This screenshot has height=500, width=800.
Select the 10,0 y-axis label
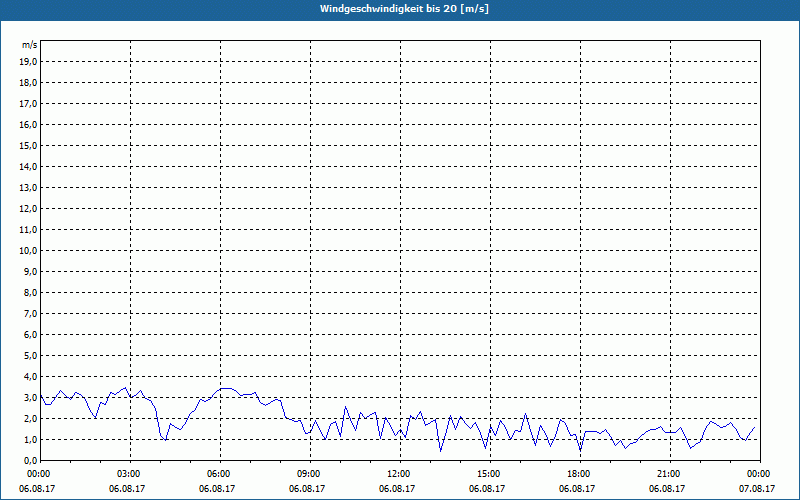28,251
